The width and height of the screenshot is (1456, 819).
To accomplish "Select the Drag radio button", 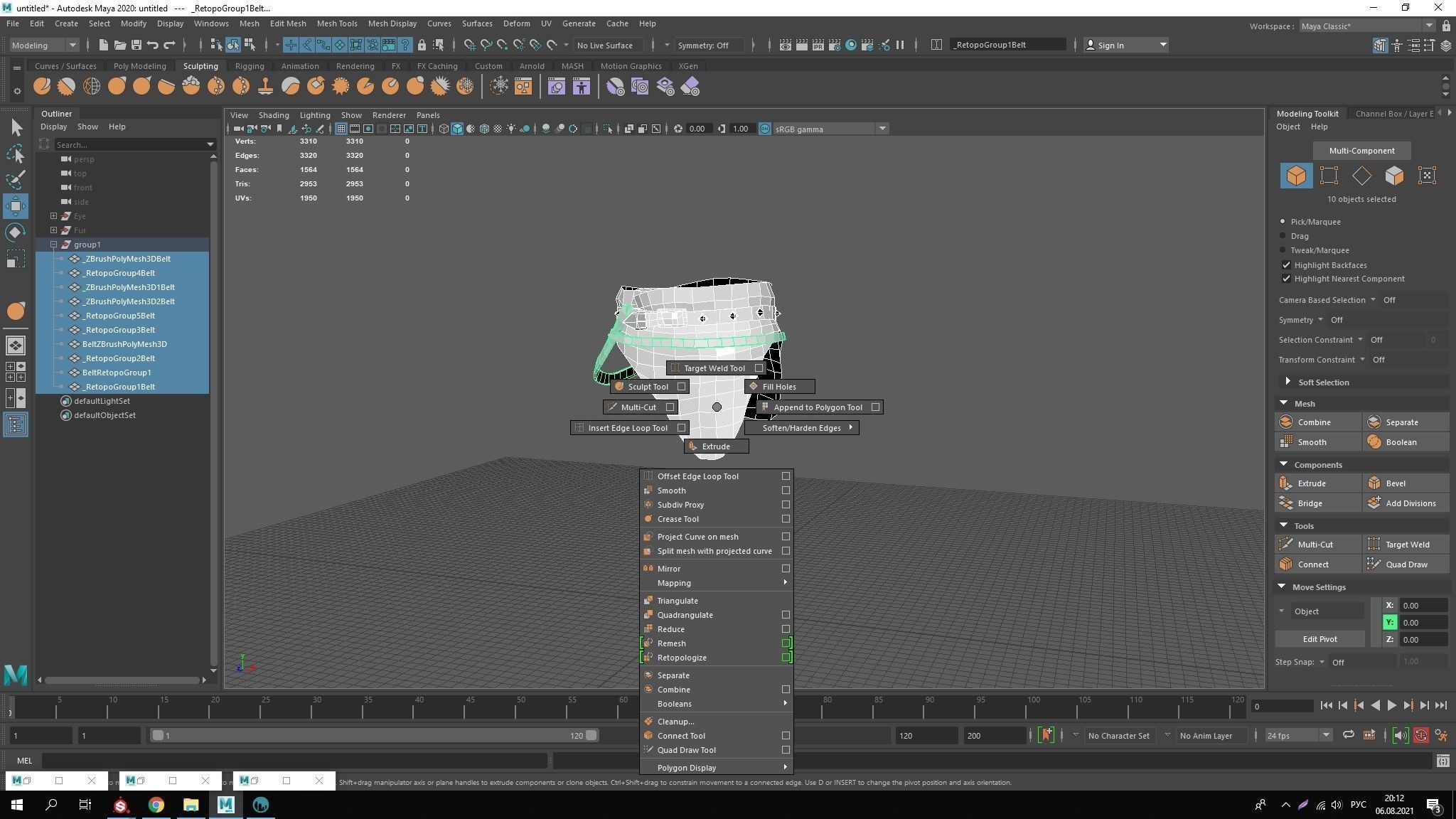I will 1283,236.
